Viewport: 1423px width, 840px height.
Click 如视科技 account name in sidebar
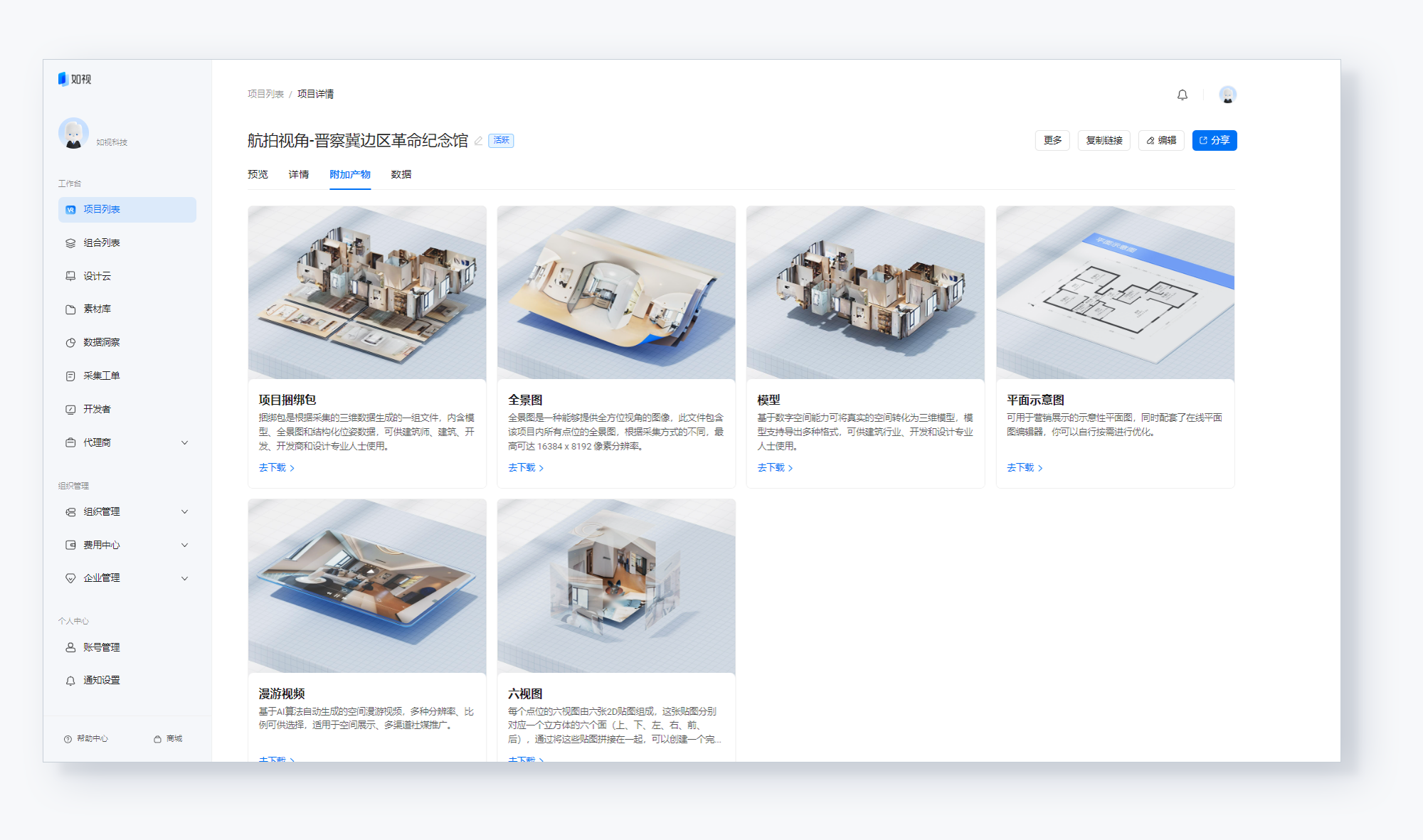(x=112, y=142)
